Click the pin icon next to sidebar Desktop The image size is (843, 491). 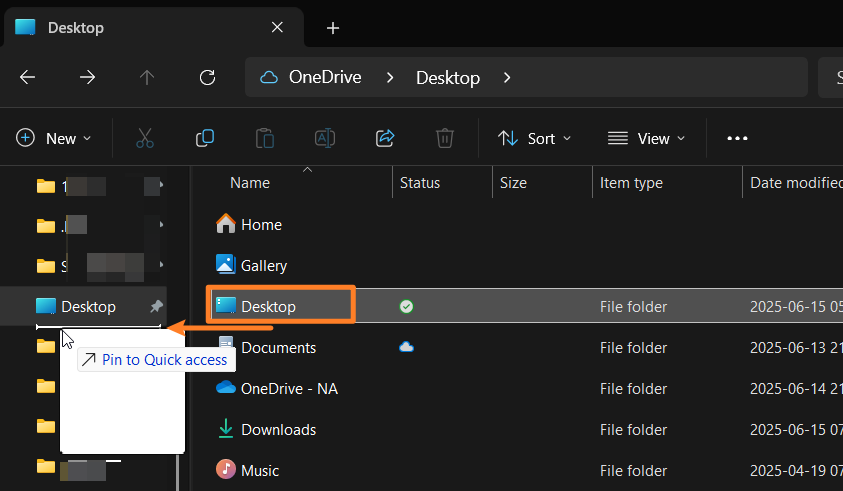(x=156, y=307)
